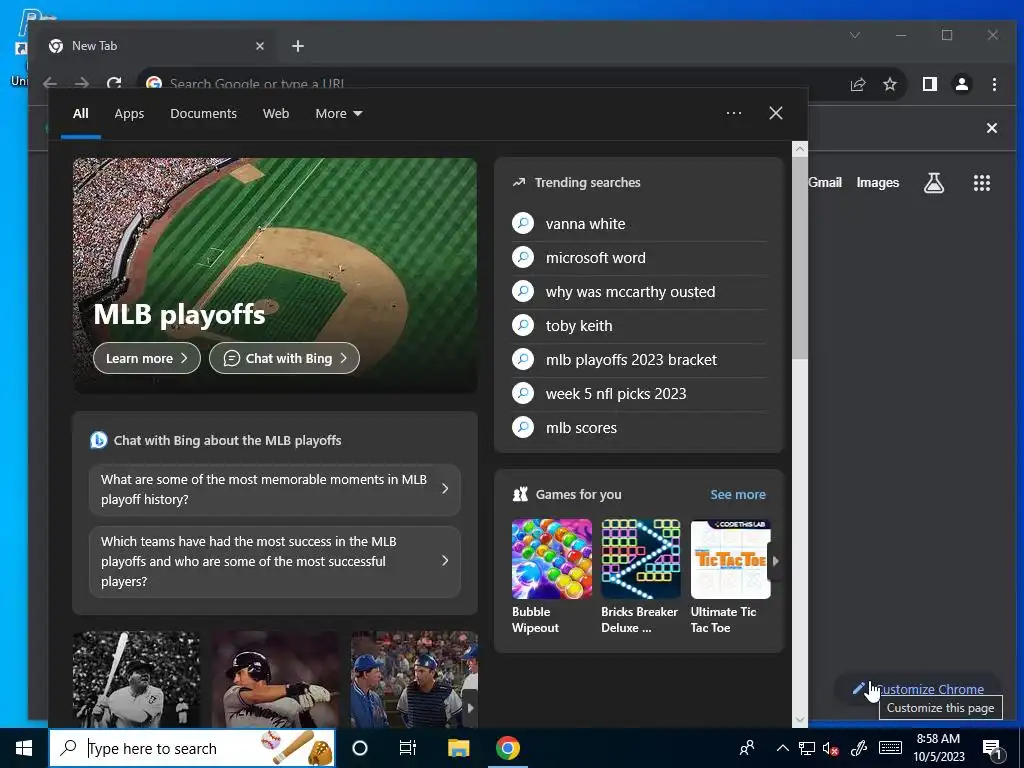Screen dimensions: 1024x768
Task: Switch to the Web search tab
Action: pyautogui.click(x=276, y=114)
